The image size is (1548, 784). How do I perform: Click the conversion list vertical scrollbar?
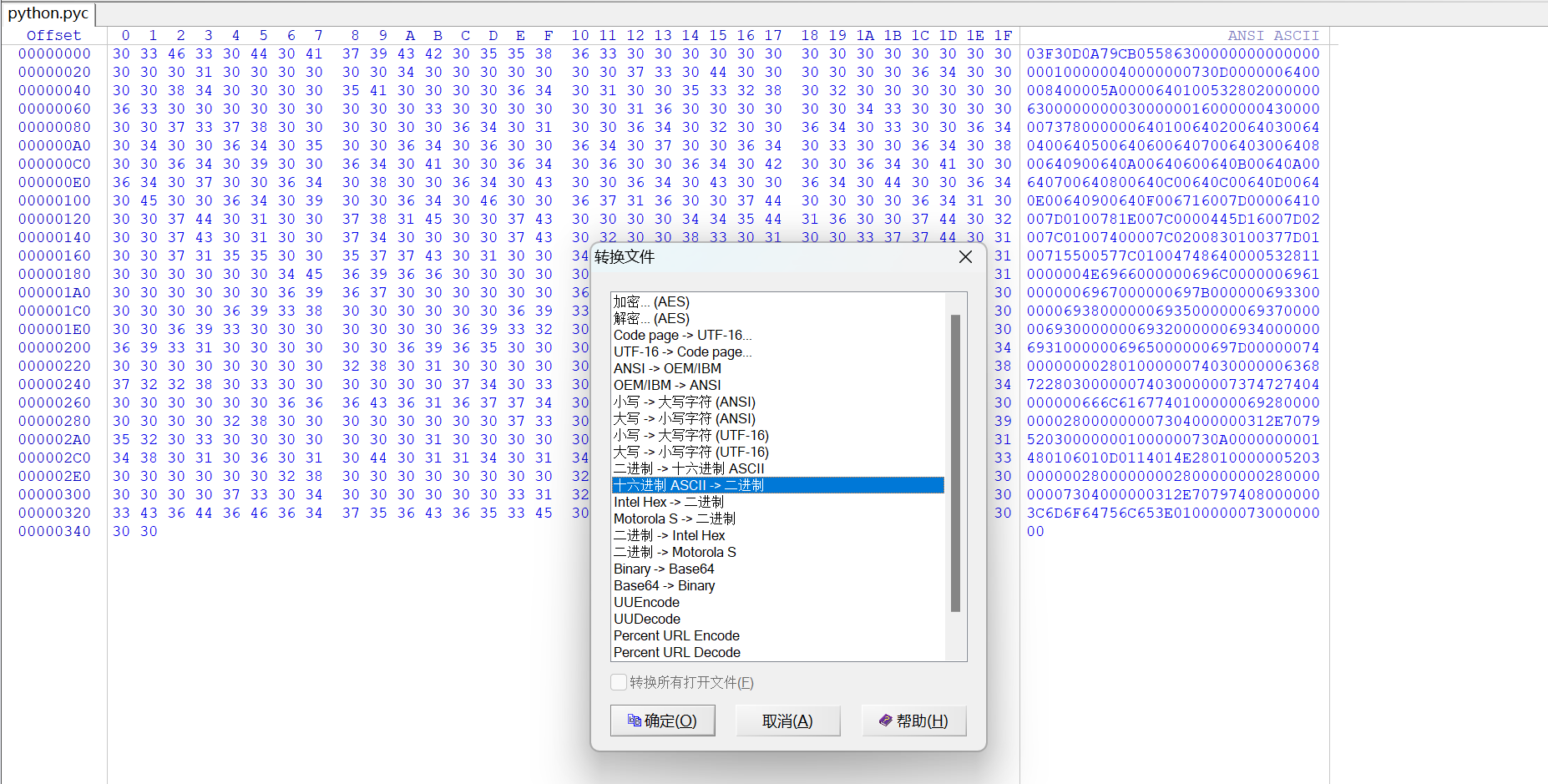pos(955,463)
